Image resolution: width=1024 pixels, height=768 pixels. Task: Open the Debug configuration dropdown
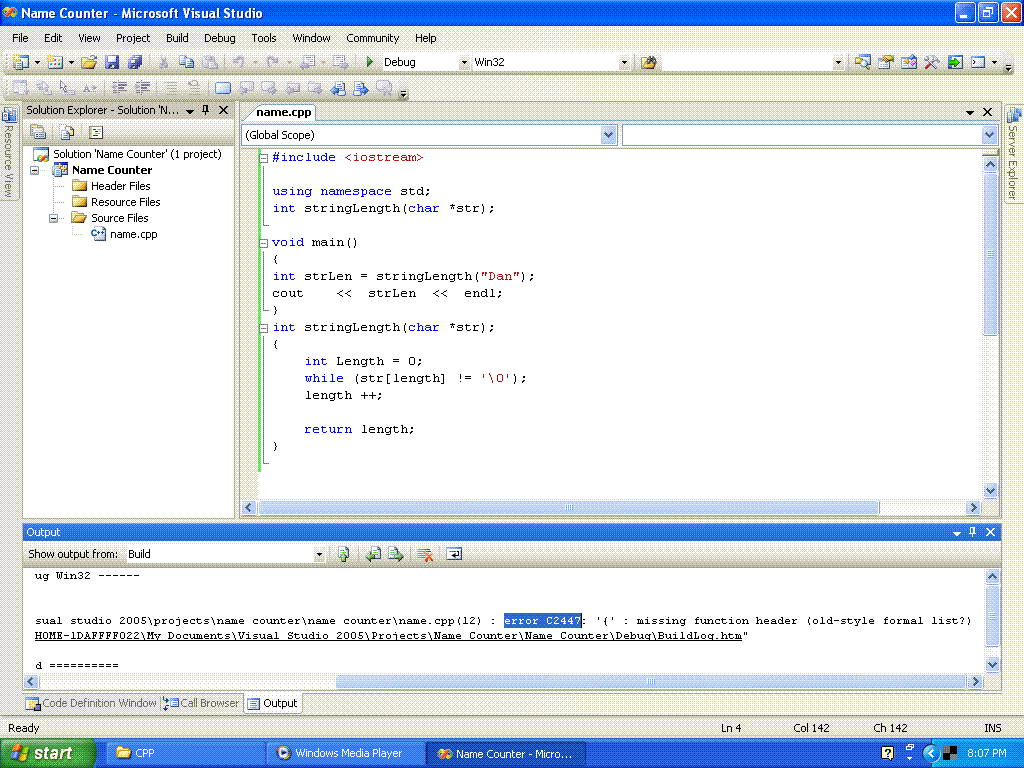pyautogui.click(x=464, y=62)
